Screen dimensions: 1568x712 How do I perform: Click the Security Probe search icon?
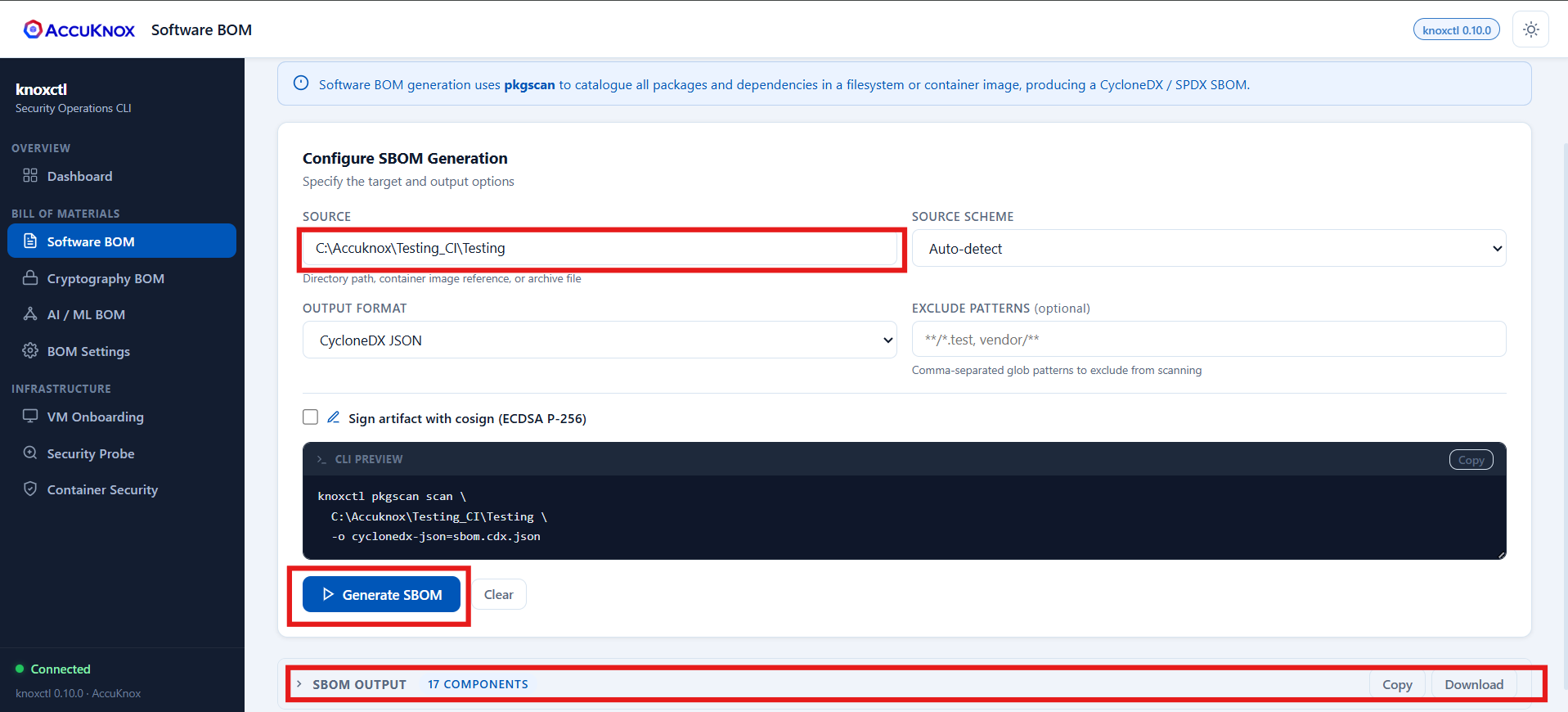30,453
